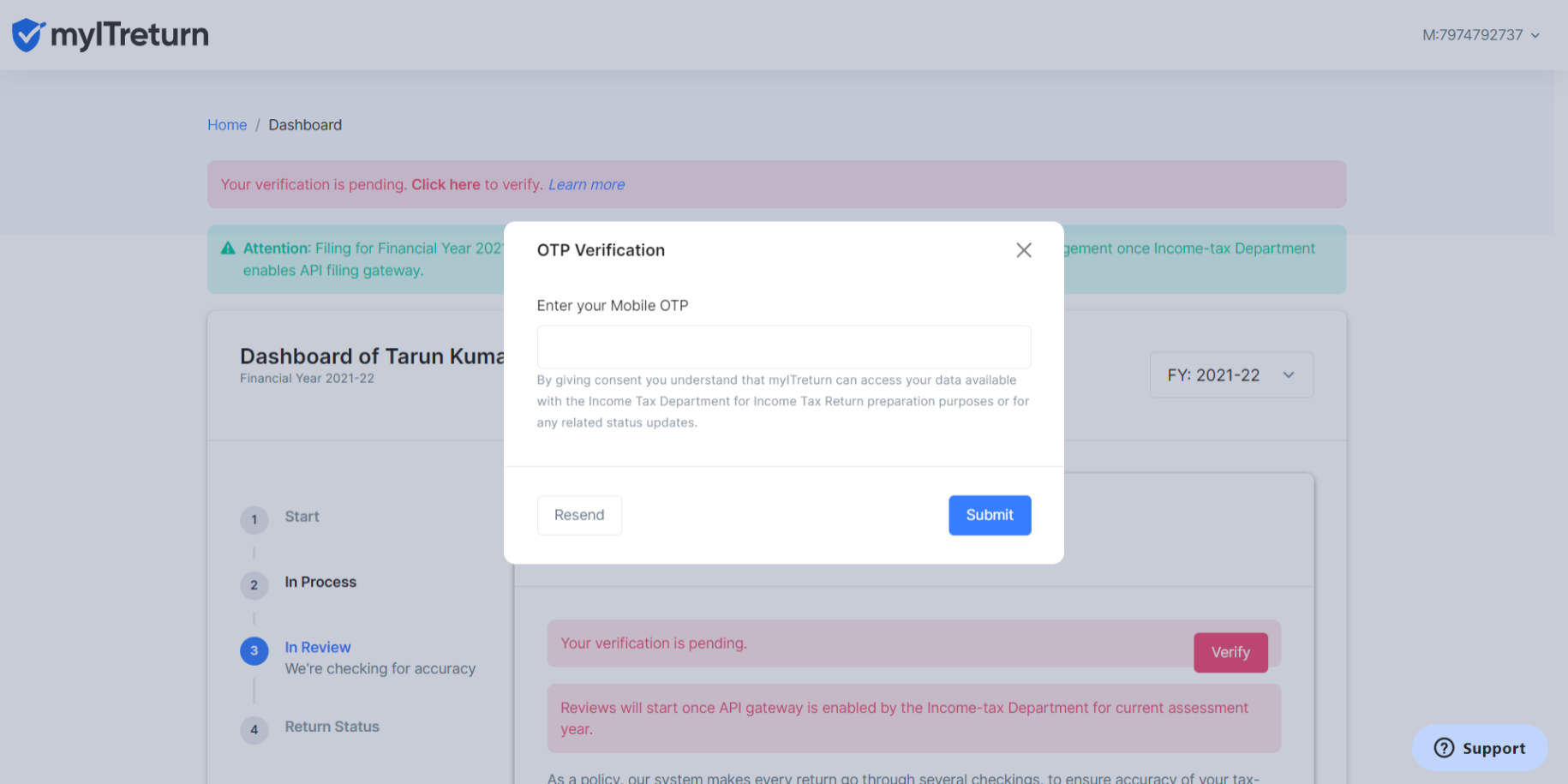
Task: Click the Dashboard breadcrumb text
Action: point(305,125)
